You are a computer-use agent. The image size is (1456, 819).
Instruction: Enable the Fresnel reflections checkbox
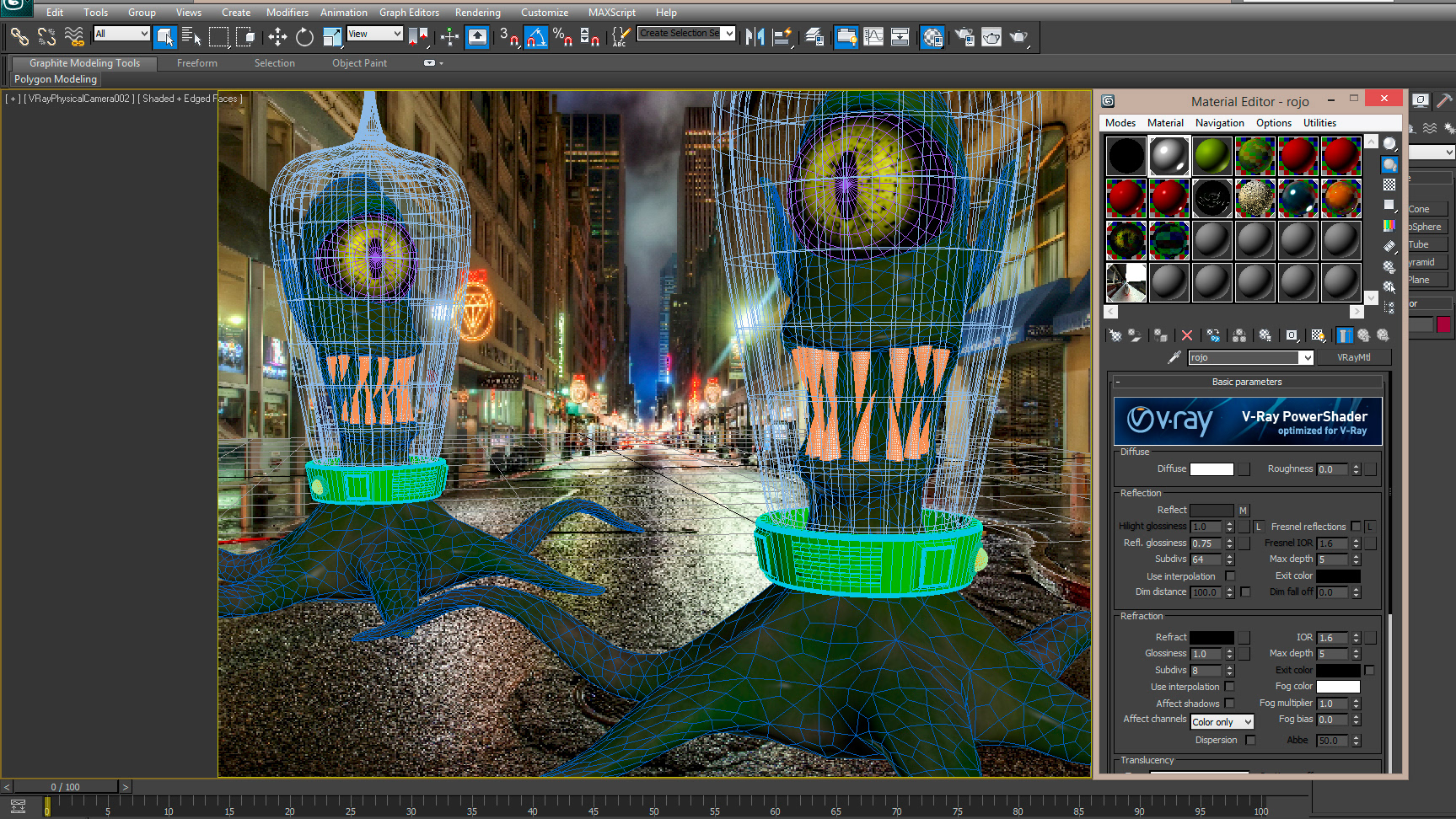pos(1356,527)
